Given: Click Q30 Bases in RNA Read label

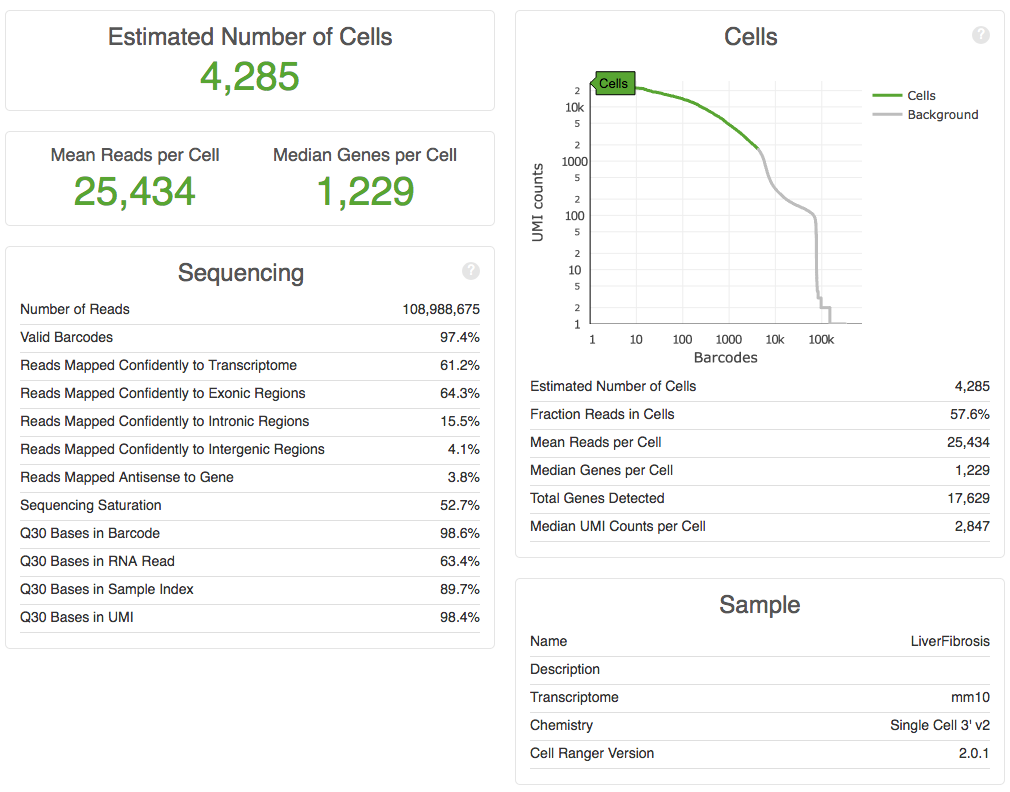Looking at the screenshot, I should tap(97, 561).
